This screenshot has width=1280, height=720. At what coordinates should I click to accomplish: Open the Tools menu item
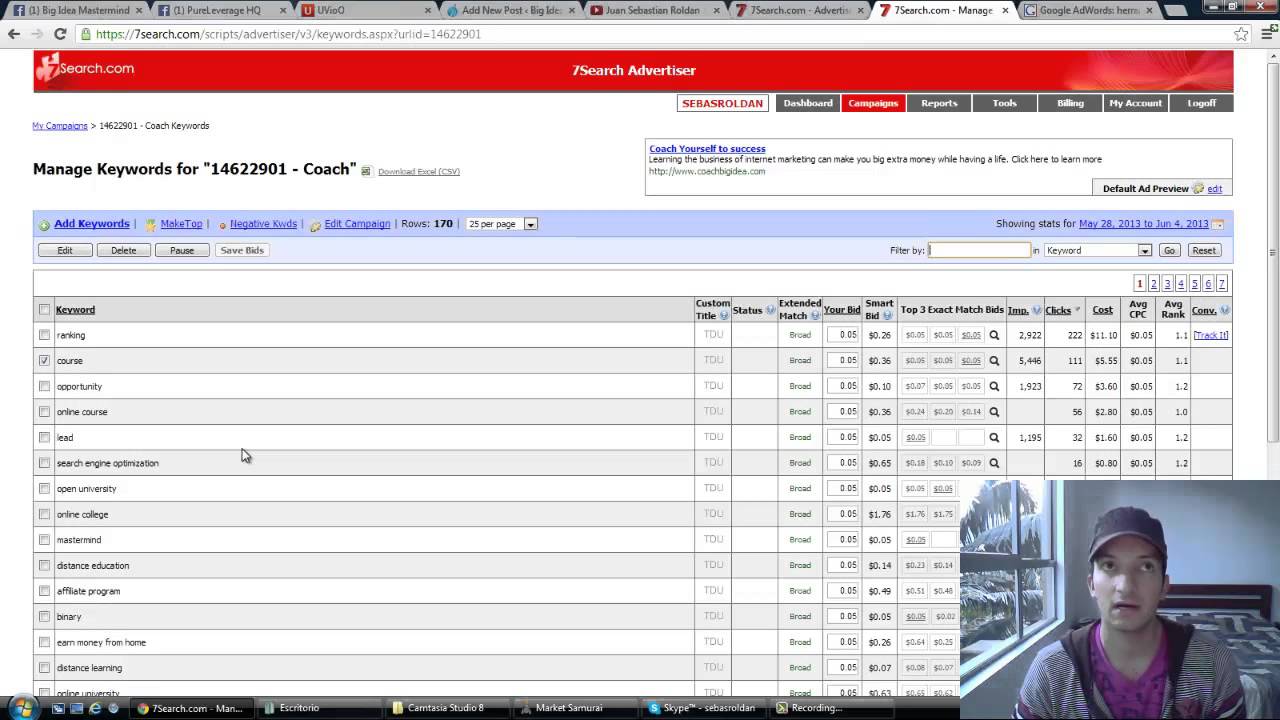1004,103
